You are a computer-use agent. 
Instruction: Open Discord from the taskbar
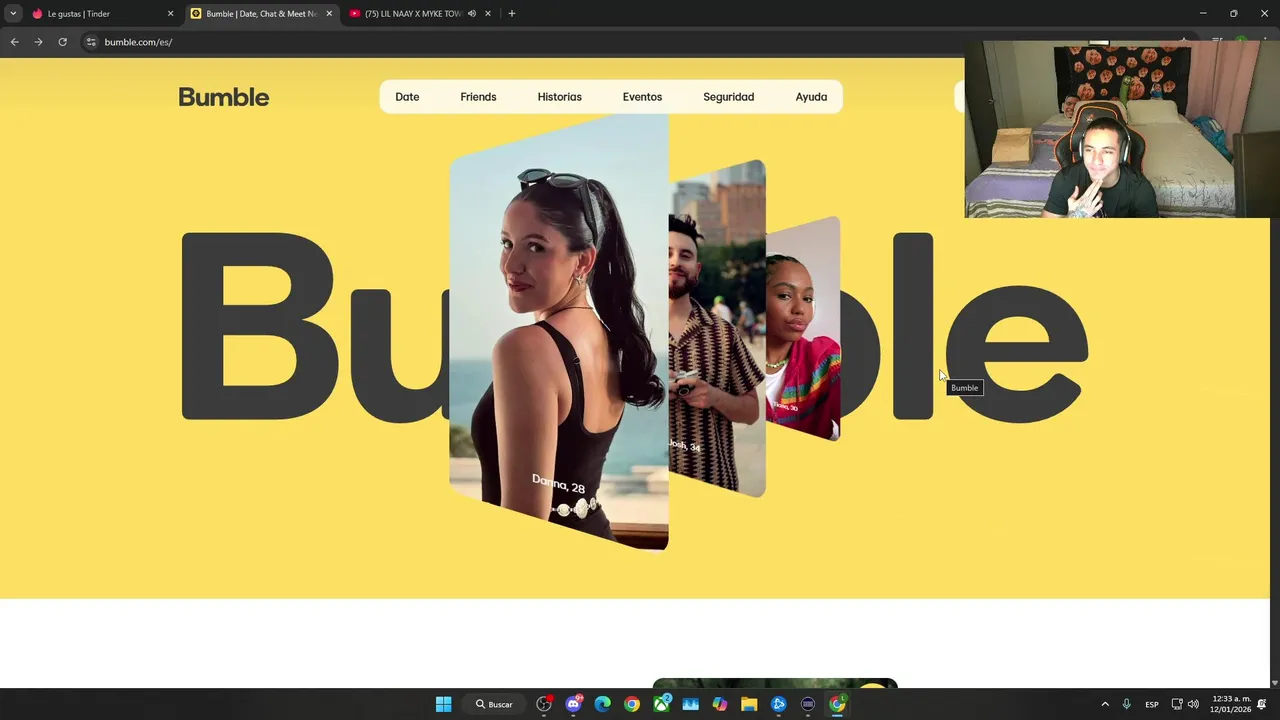[x=573, y=704]
